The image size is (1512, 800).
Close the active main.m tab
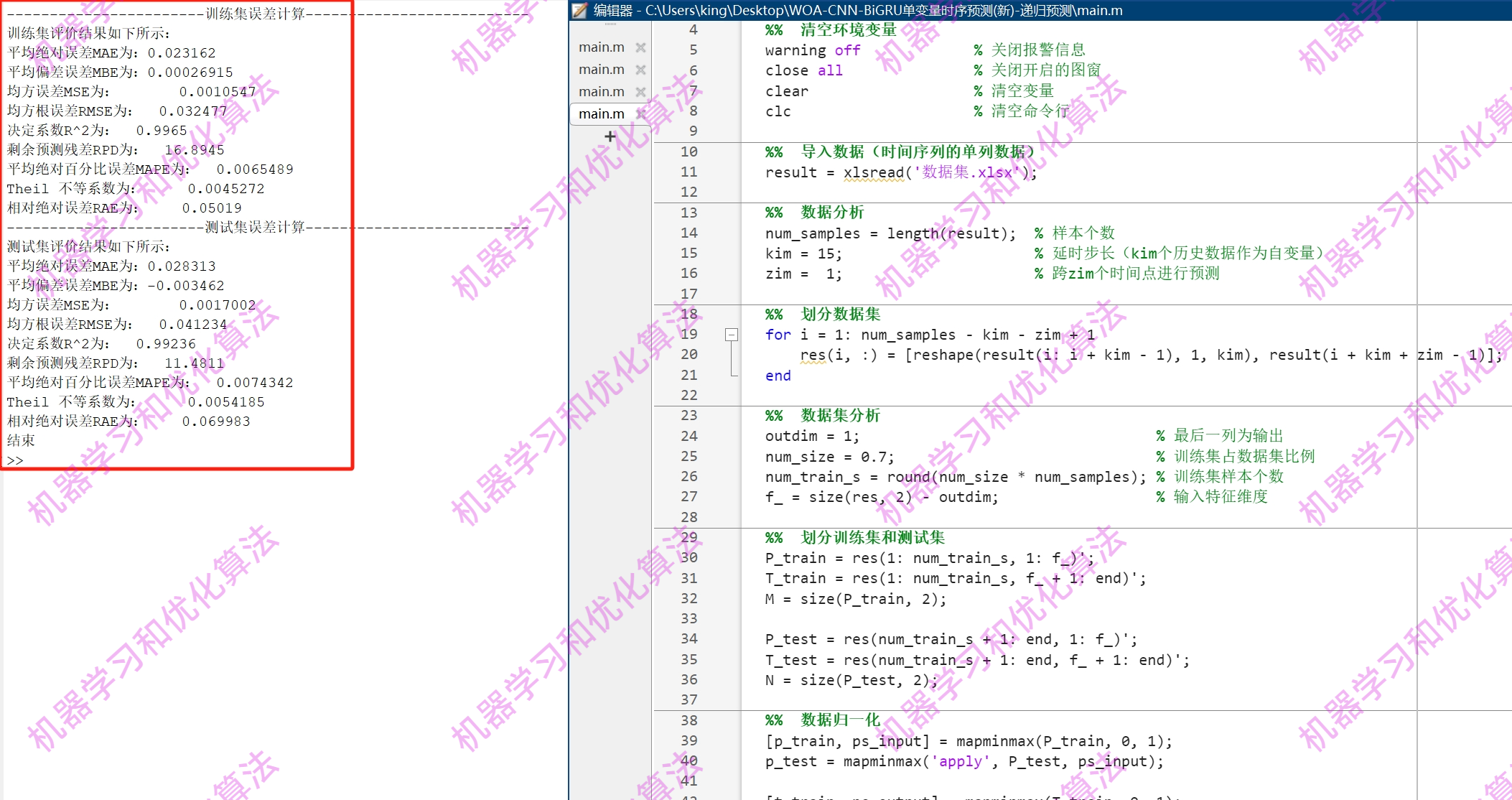click(641, 113)
